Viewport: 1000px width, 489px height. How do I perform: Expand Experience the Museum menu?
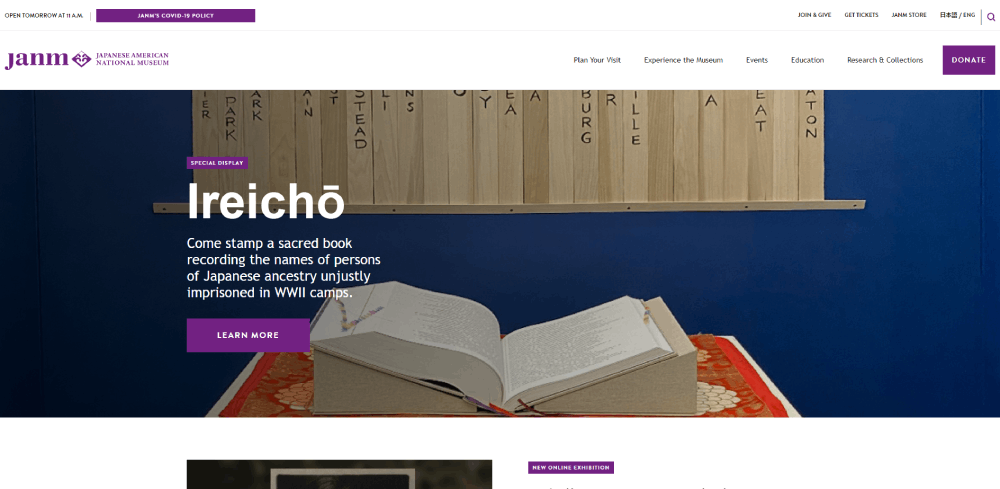683,60
